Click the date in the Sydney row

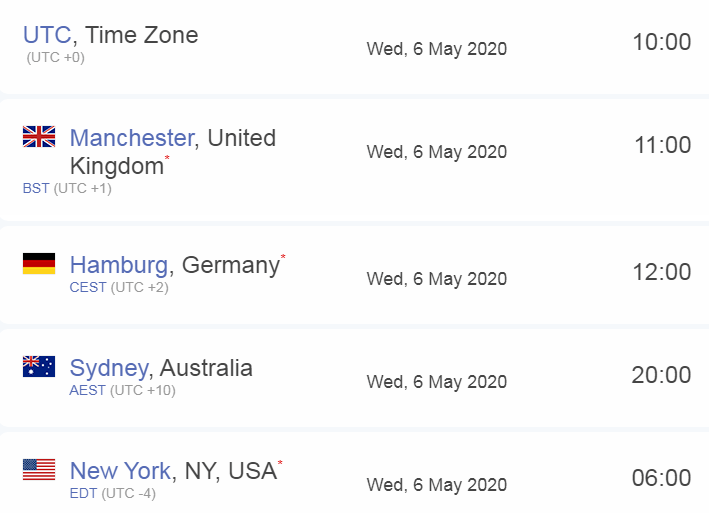click(437, 382)
